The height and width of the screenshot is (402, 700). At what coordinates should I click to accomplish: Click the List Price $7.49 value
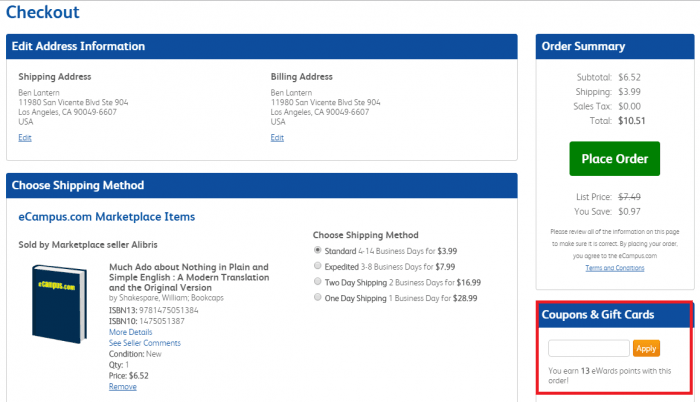[x=629, y=197]
